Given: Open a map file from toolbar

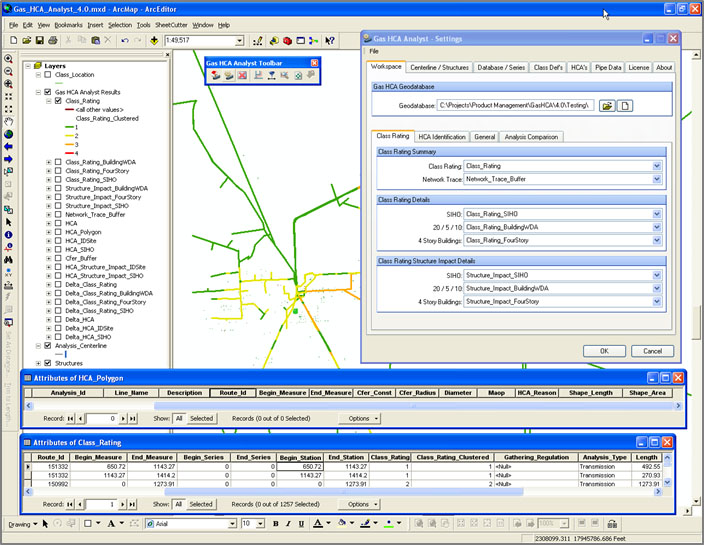Looking at the screenshot, I should click(x=26, y=40).
